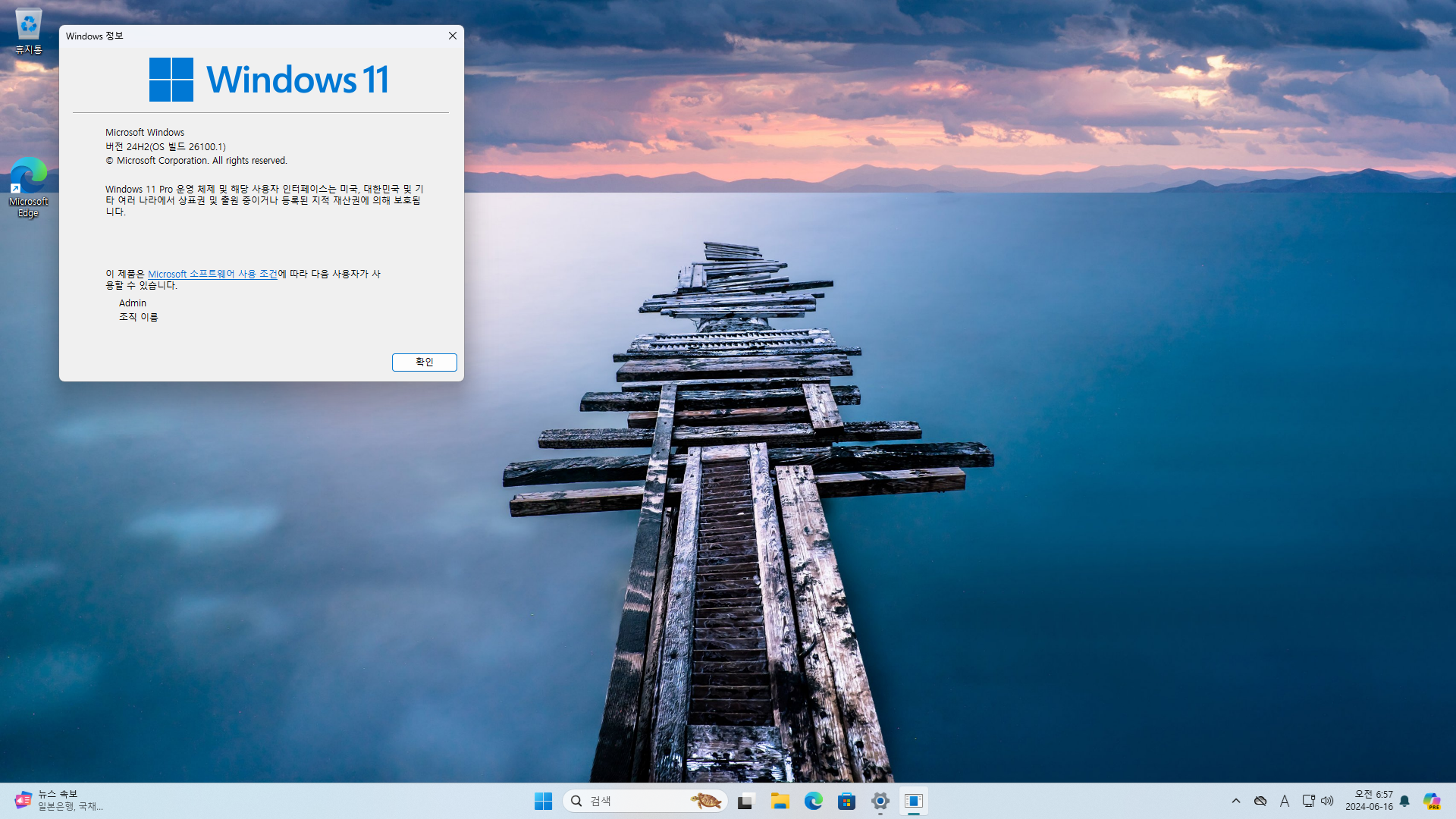
Task: Open network status from system tray
Action: click(1308, 801)
